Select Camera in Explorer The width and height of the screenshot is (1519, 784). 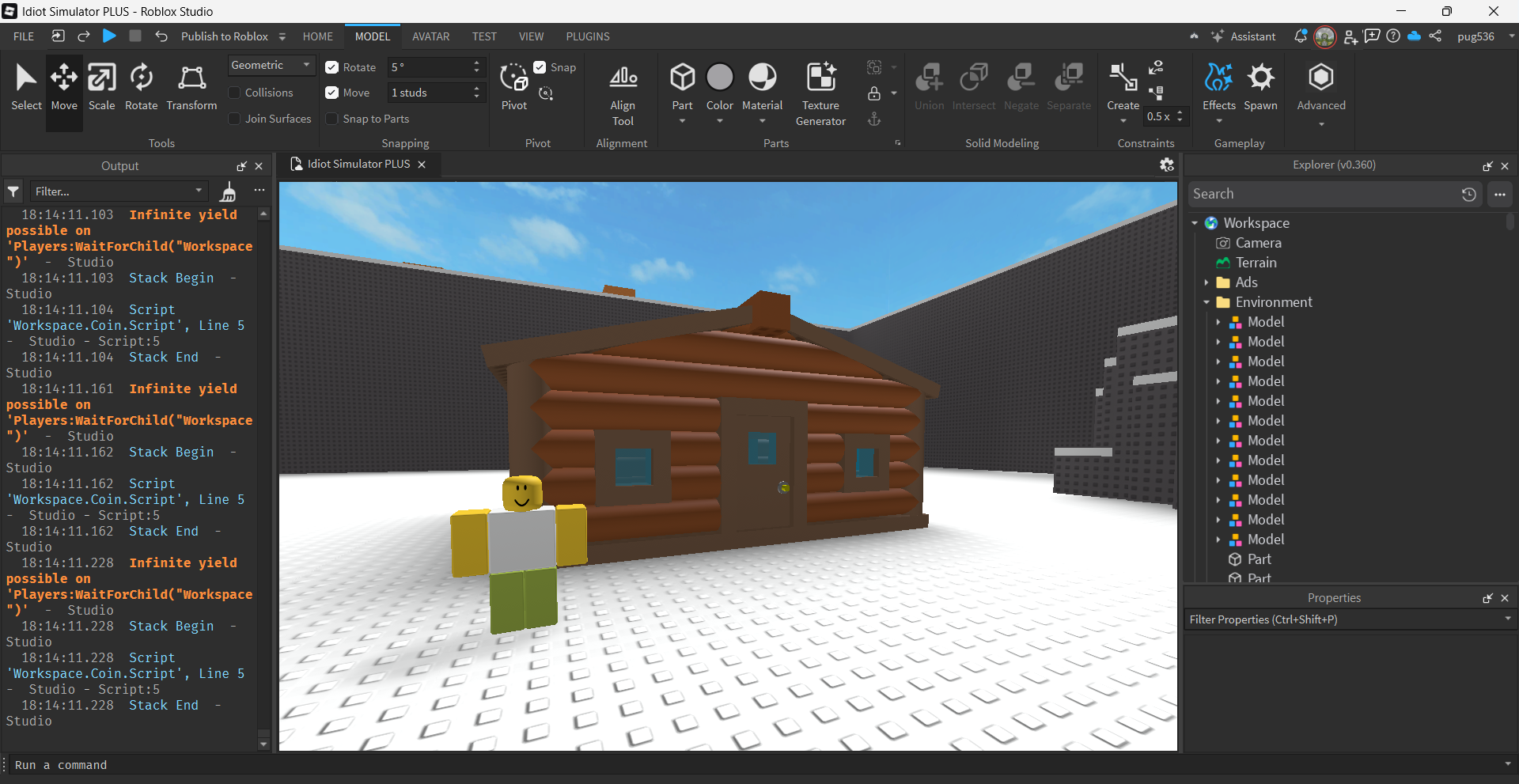[1258, 243]
